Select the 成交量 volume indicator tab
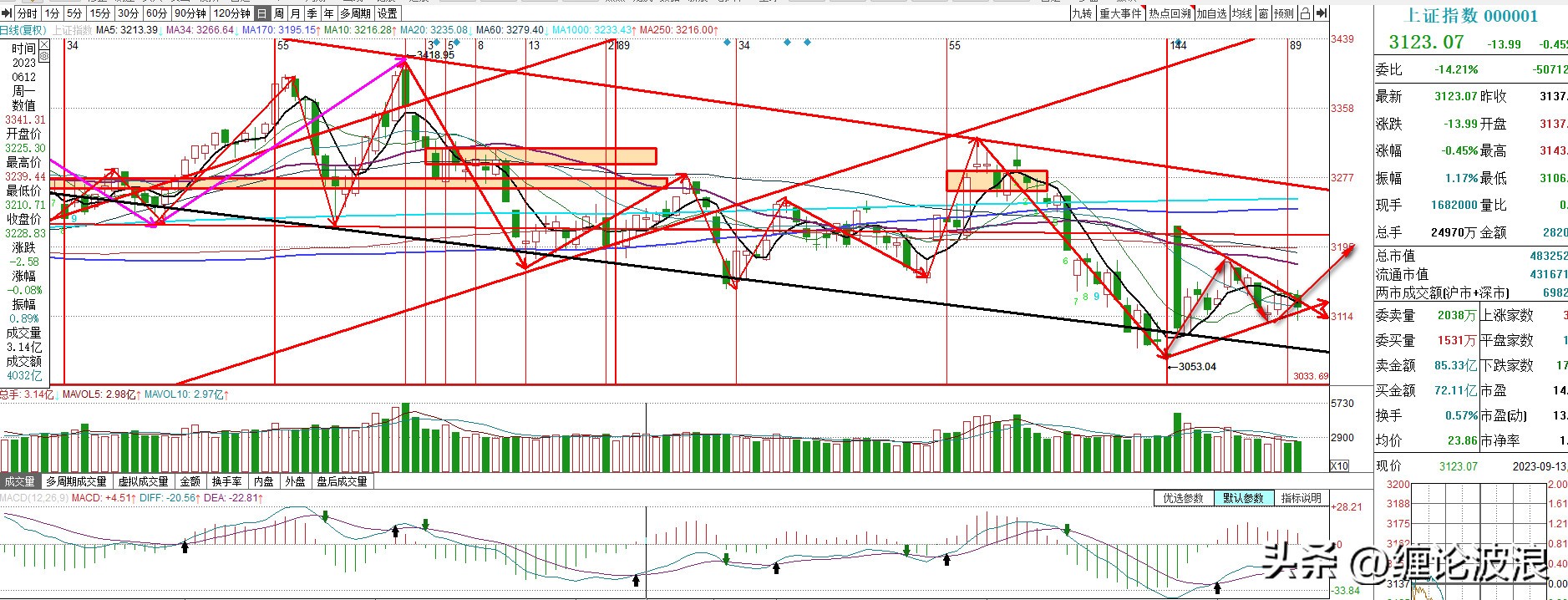This screenshot has width=1568, height=600. click(x=19, y=481)
